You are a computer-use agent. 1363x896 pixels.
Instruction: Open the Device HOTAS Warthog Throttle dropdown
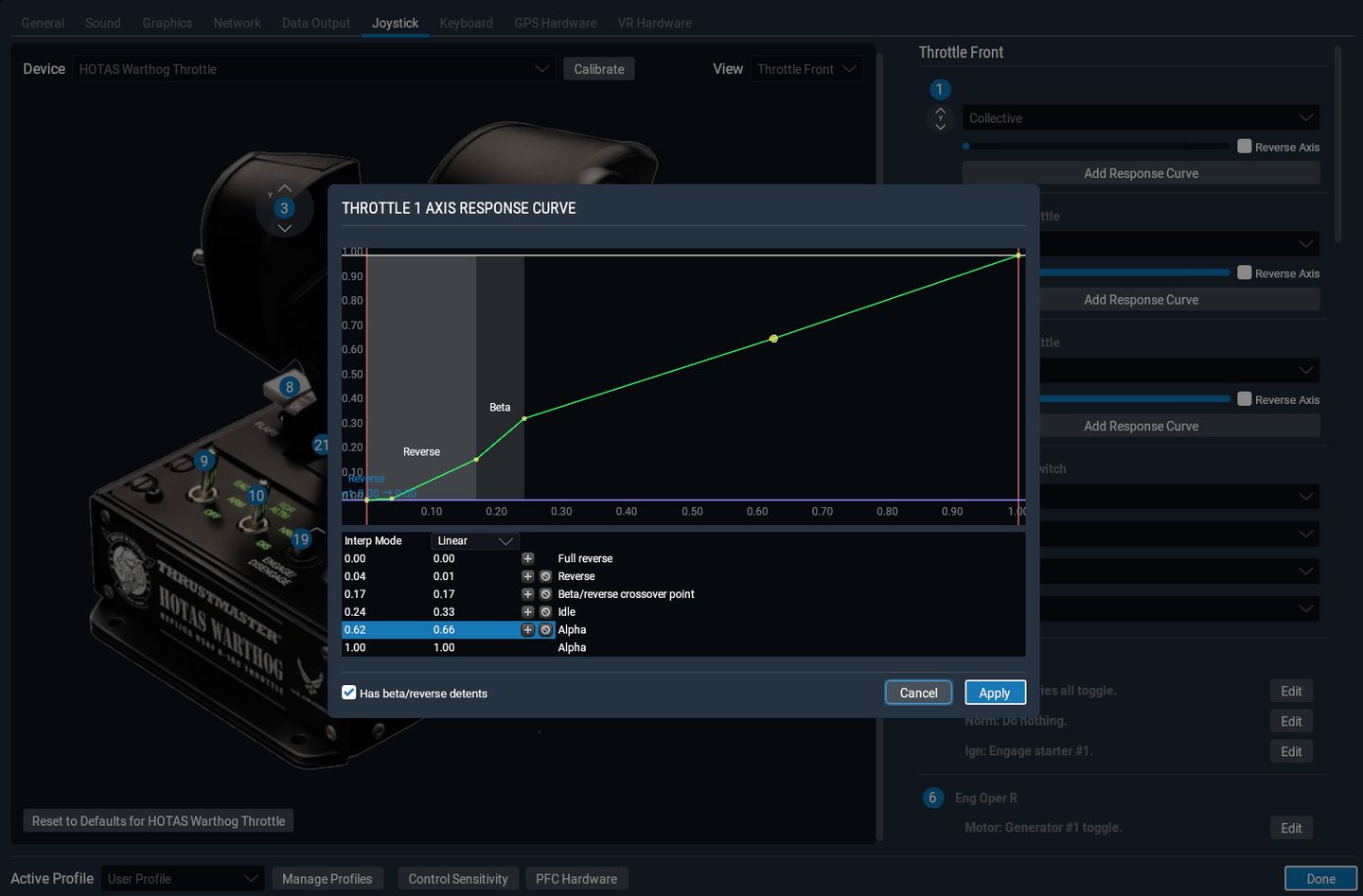[314, 69]
